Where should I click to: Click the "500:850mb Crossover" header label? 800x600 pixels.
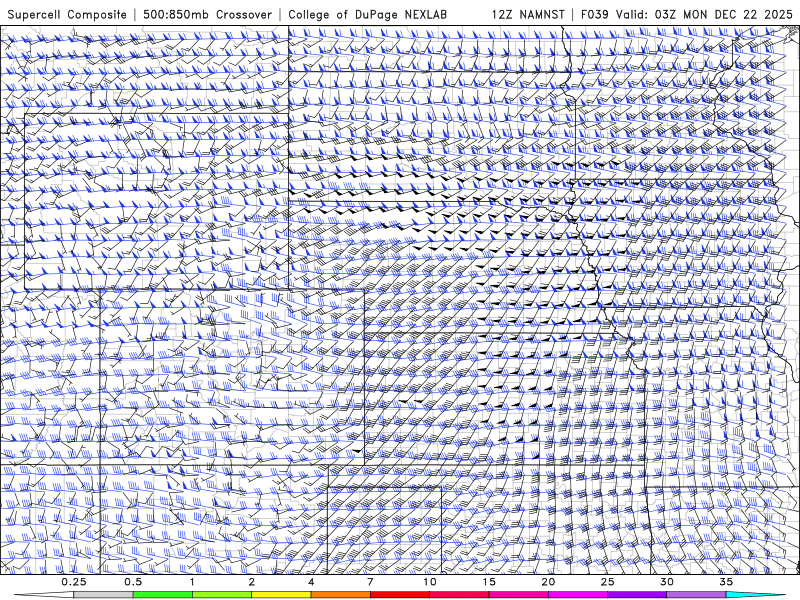pos(207,14)
